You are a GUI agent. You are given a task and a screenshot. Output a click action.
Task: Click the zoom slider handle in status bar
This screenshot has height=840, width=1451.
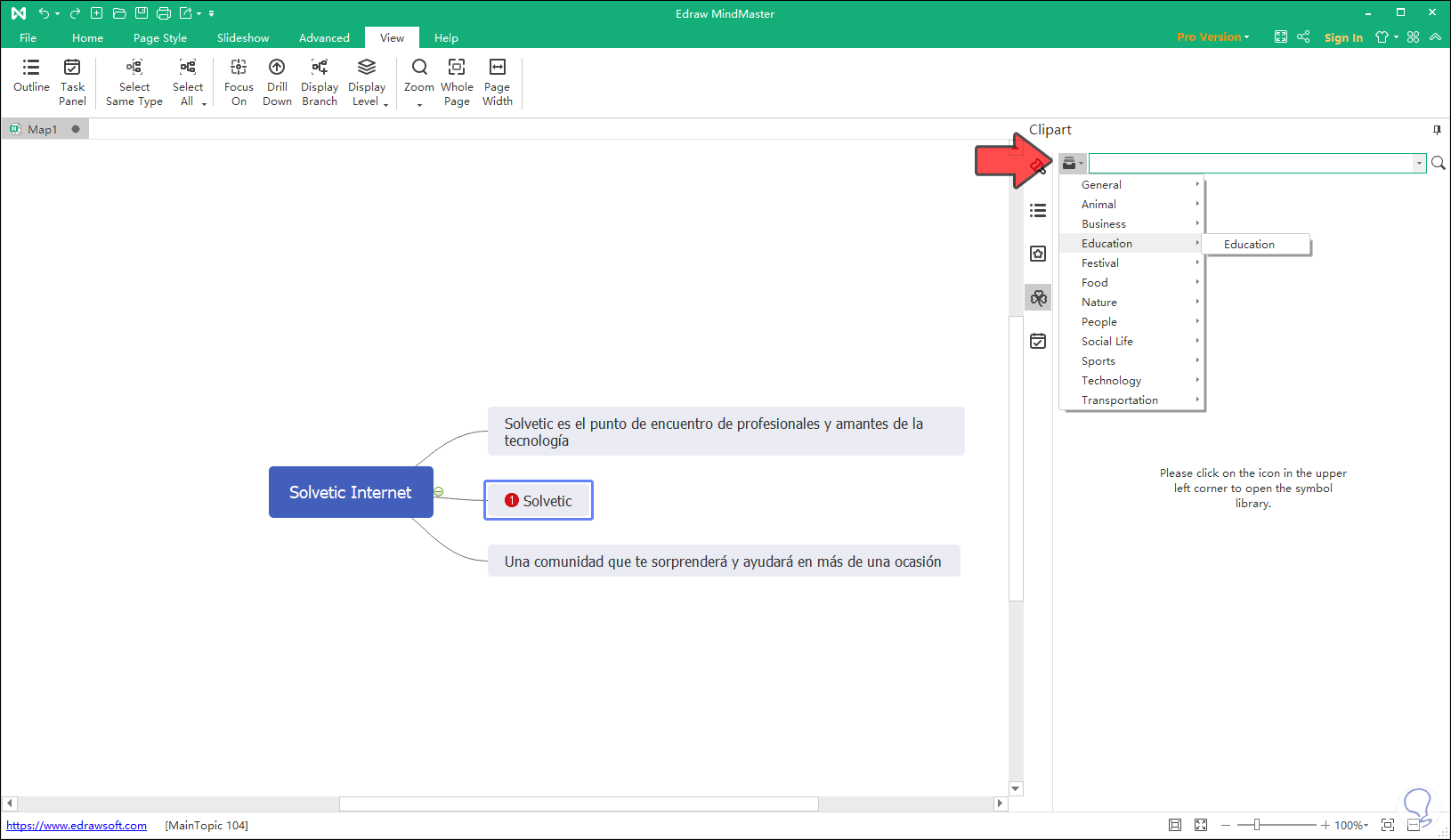1257,825
